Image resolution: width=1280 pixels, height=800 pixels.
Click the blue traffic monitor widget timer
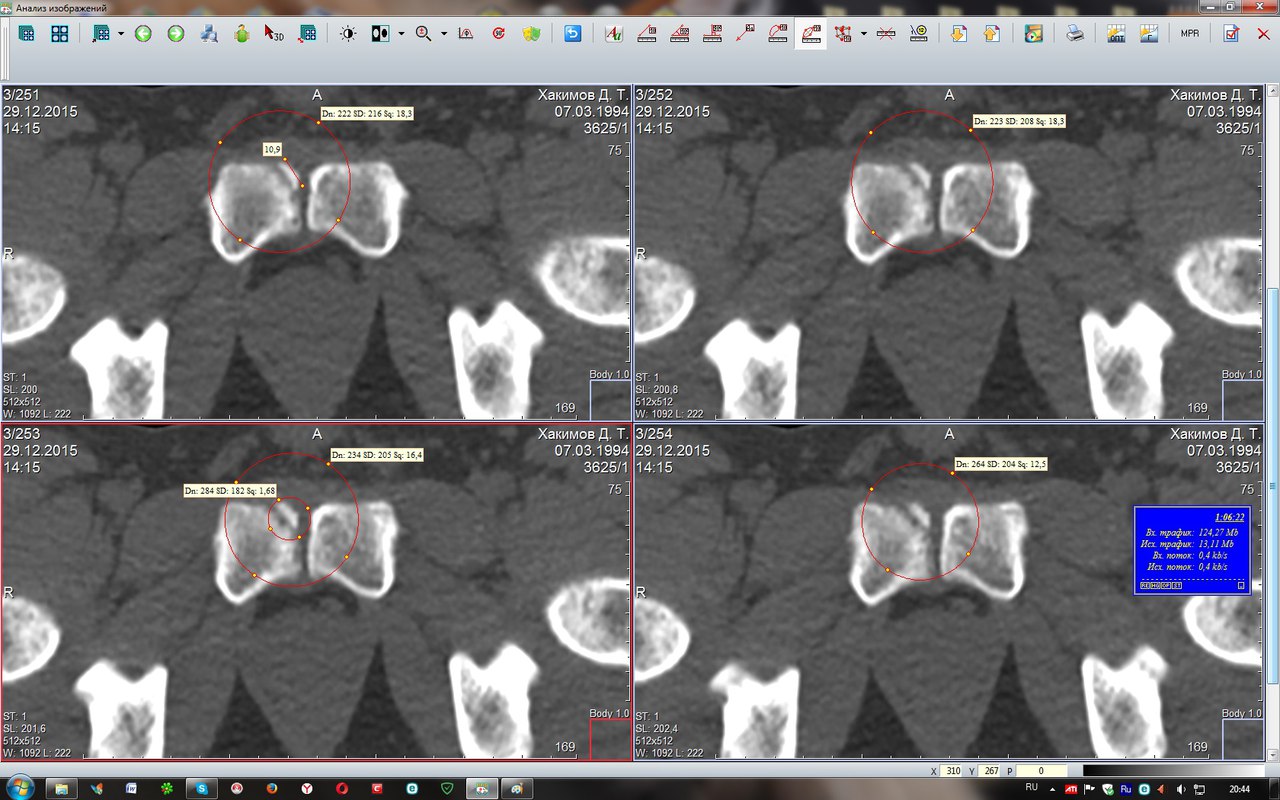(x=1229, y=517)
